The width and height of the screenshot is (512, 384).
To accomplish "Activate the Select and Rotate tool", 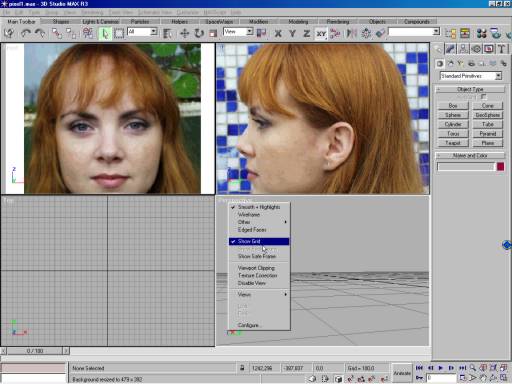I will (x=199, y=33).
